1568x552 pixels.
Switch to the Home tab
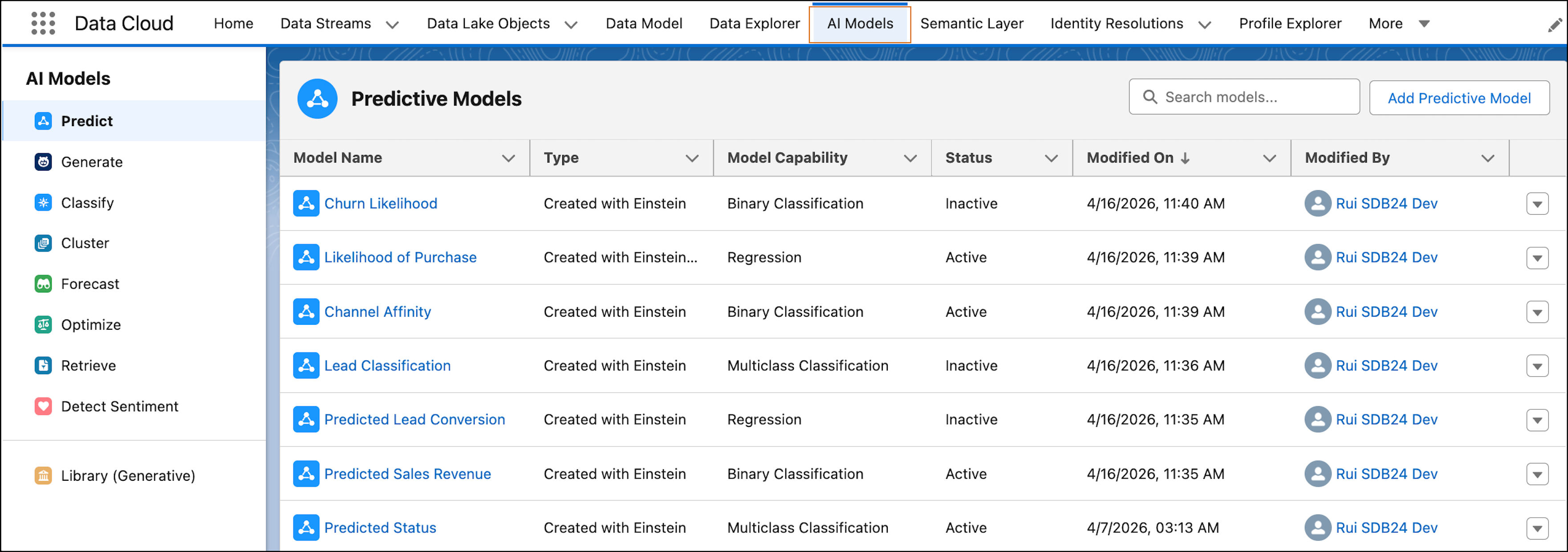(x=234, y=23)
